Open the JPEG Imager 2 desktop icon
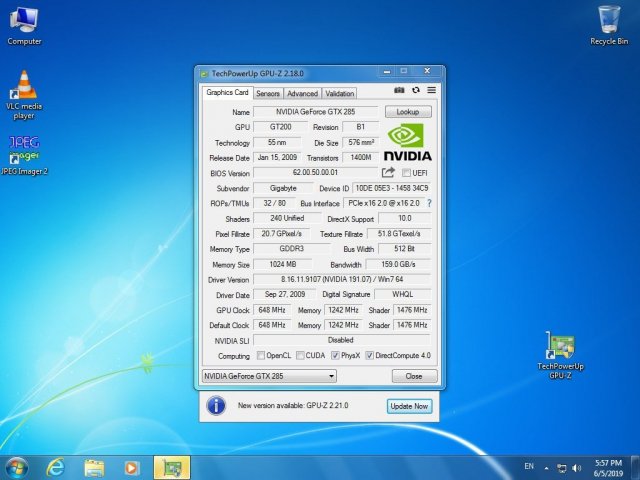 coord(25,150)
